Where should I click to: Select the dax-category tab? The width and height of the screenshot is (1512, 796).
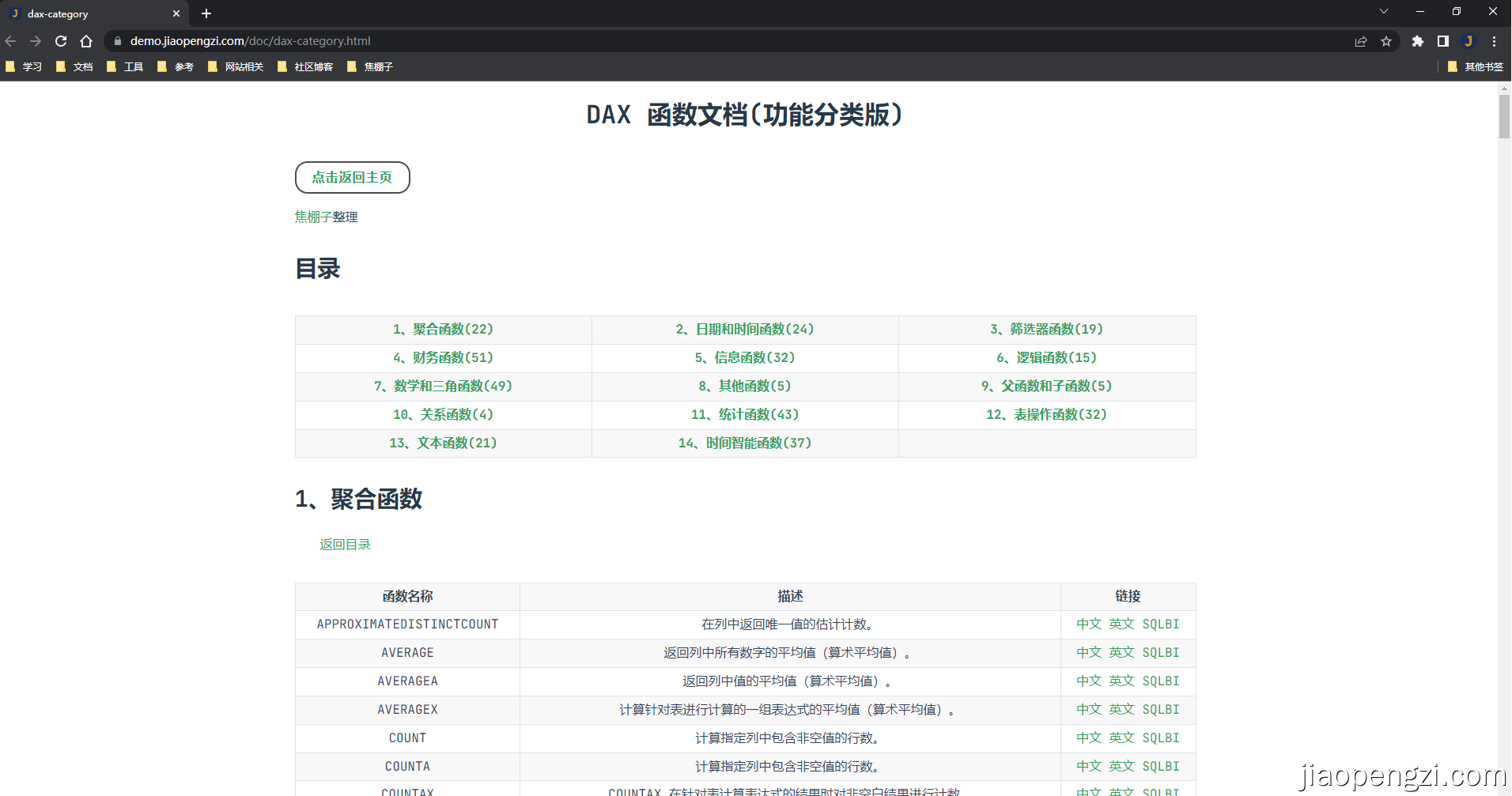coord(87,13)
